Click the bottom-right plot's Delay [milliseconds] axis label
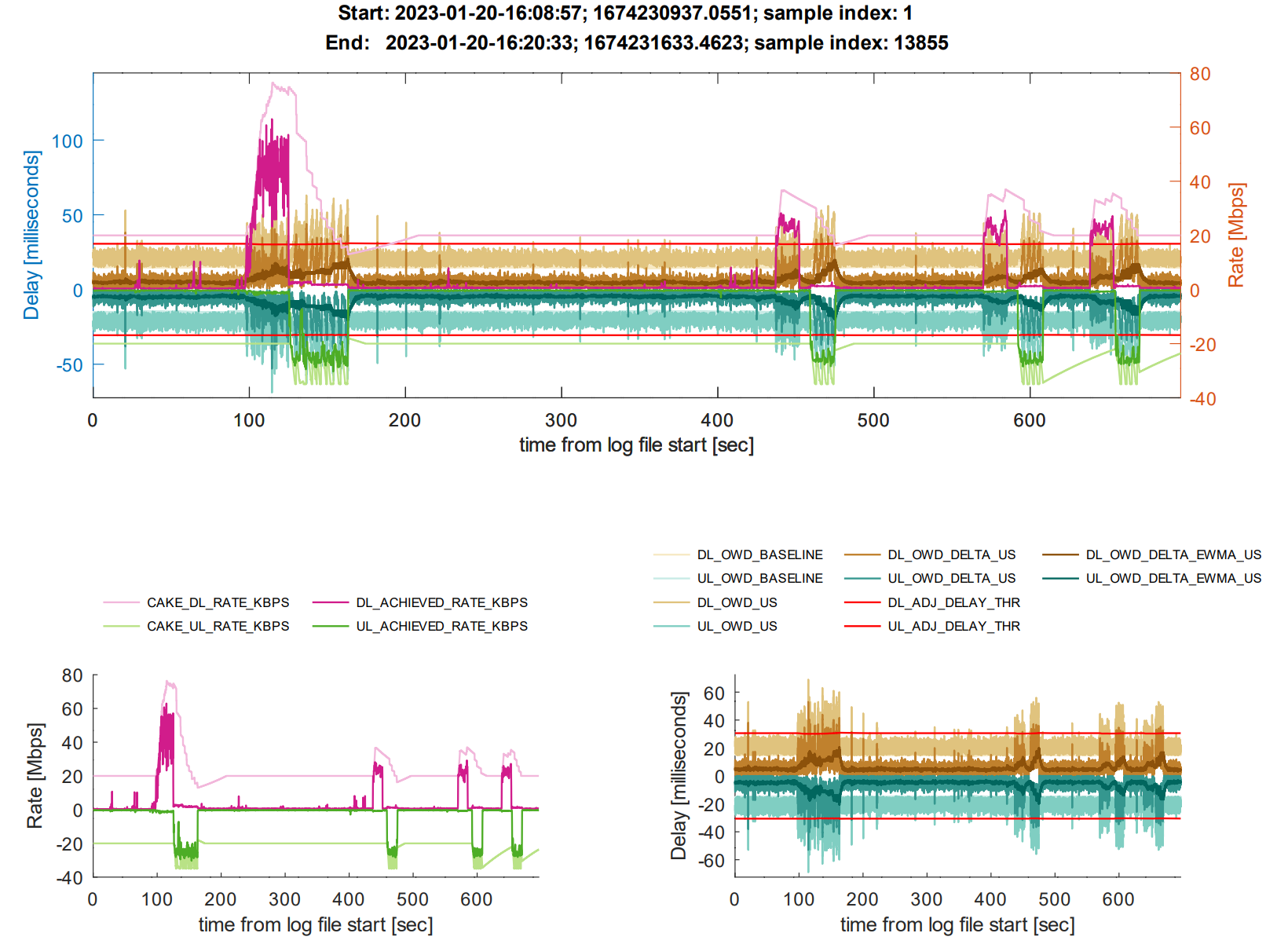The image size is (1288, 944). pos(679,776)
